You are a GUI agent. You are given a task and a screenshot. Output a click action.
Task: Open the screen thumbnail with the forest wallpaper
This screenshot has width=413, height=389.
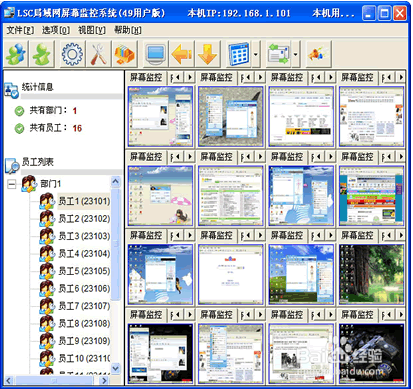click(x=371, y=274)
